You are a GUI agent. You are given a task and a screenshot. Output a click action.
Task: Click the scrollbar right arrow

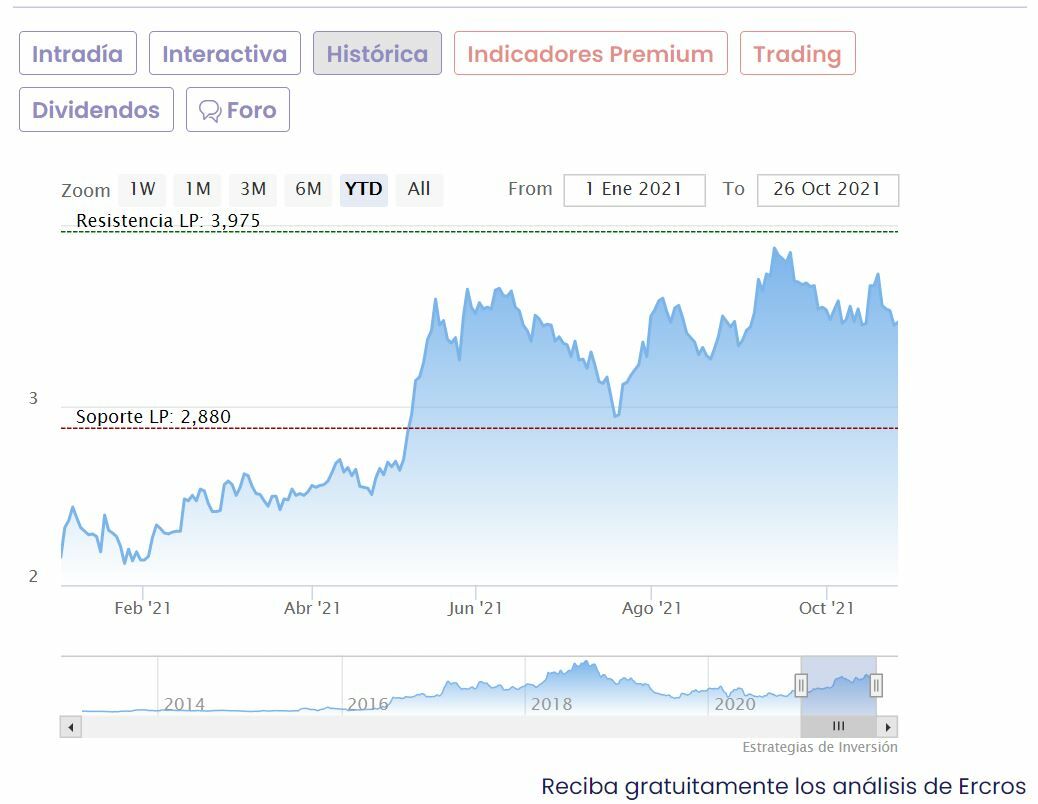888,727
